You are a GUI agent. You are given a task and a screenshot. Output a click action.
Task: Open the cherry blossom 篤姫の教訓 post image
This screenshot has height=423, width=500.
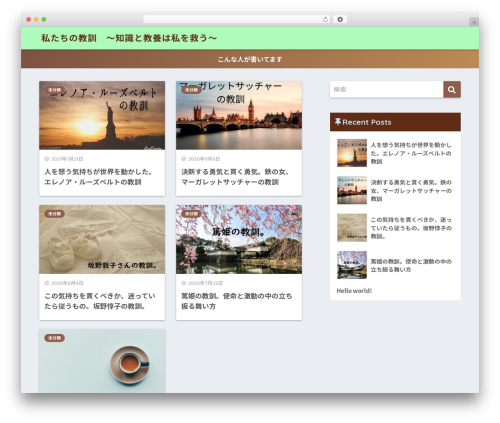239,239
